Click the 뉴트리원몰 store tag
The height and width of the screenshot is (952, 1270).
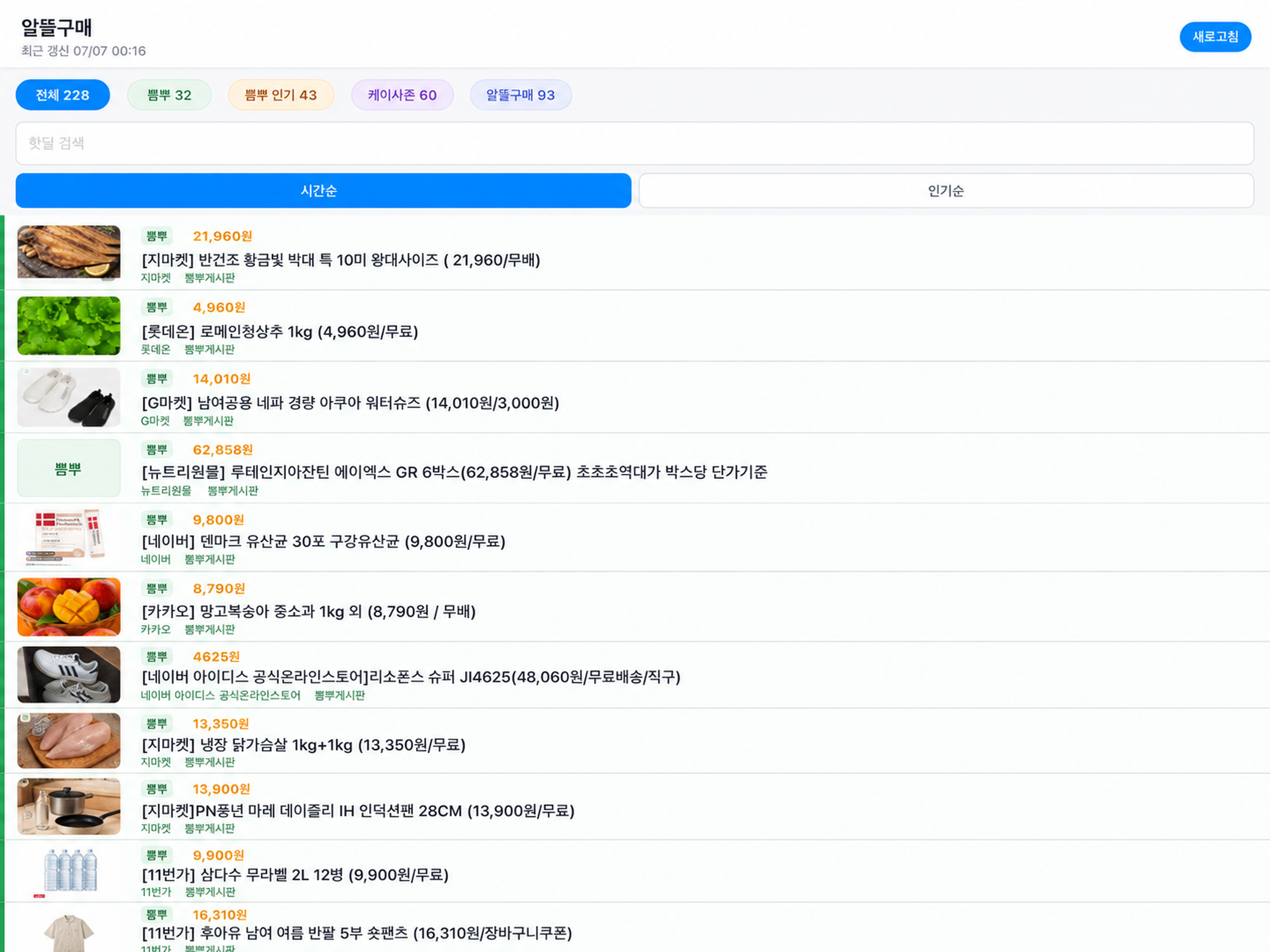tap(166, 490)
